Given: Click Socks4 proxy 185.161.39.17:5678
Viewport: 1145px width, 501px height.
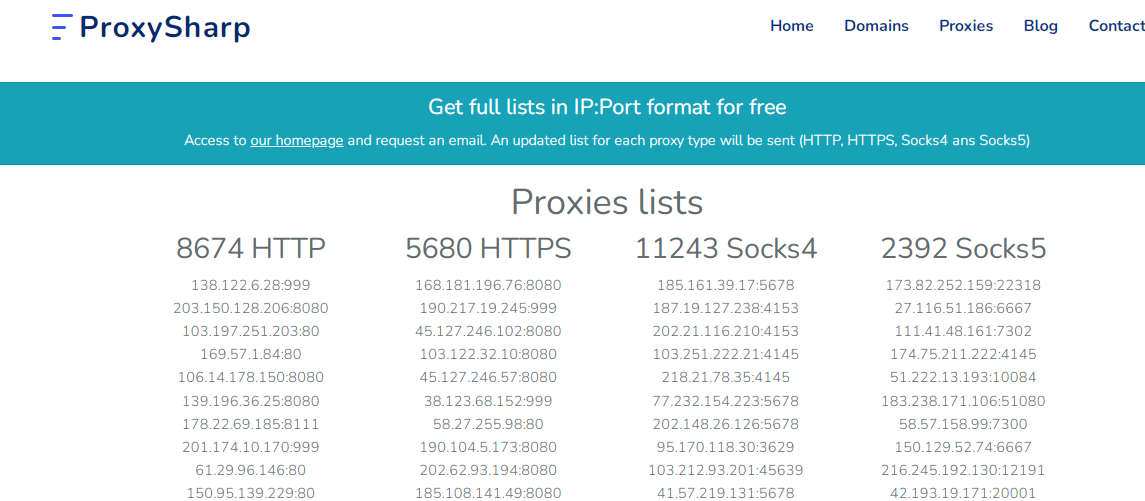Looking at the screenshot, I should [x=726, y=286].
